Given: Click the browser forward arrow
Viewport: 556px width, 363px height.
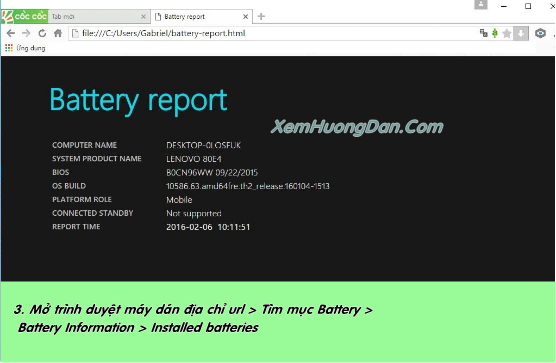Looking at the screenshot, I should (x=26, y=33).
